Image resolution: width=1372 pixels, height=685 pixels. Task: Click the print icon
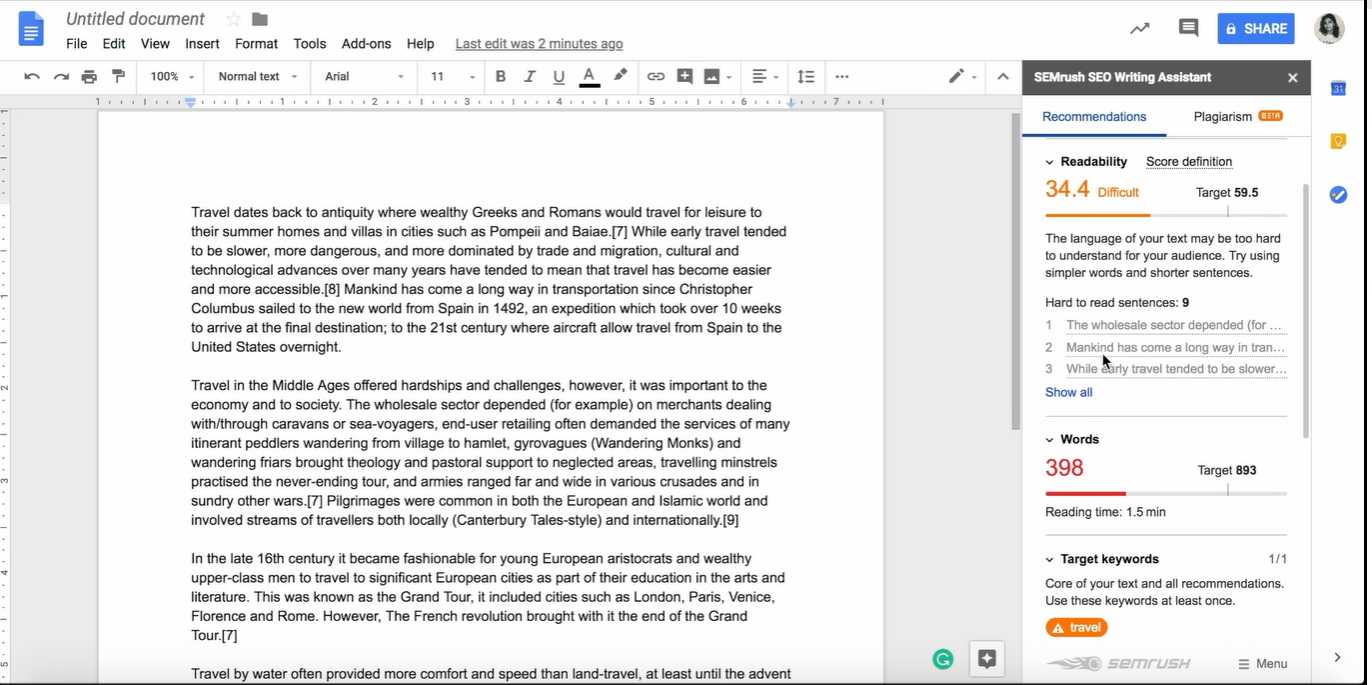[x=89, y=77]
